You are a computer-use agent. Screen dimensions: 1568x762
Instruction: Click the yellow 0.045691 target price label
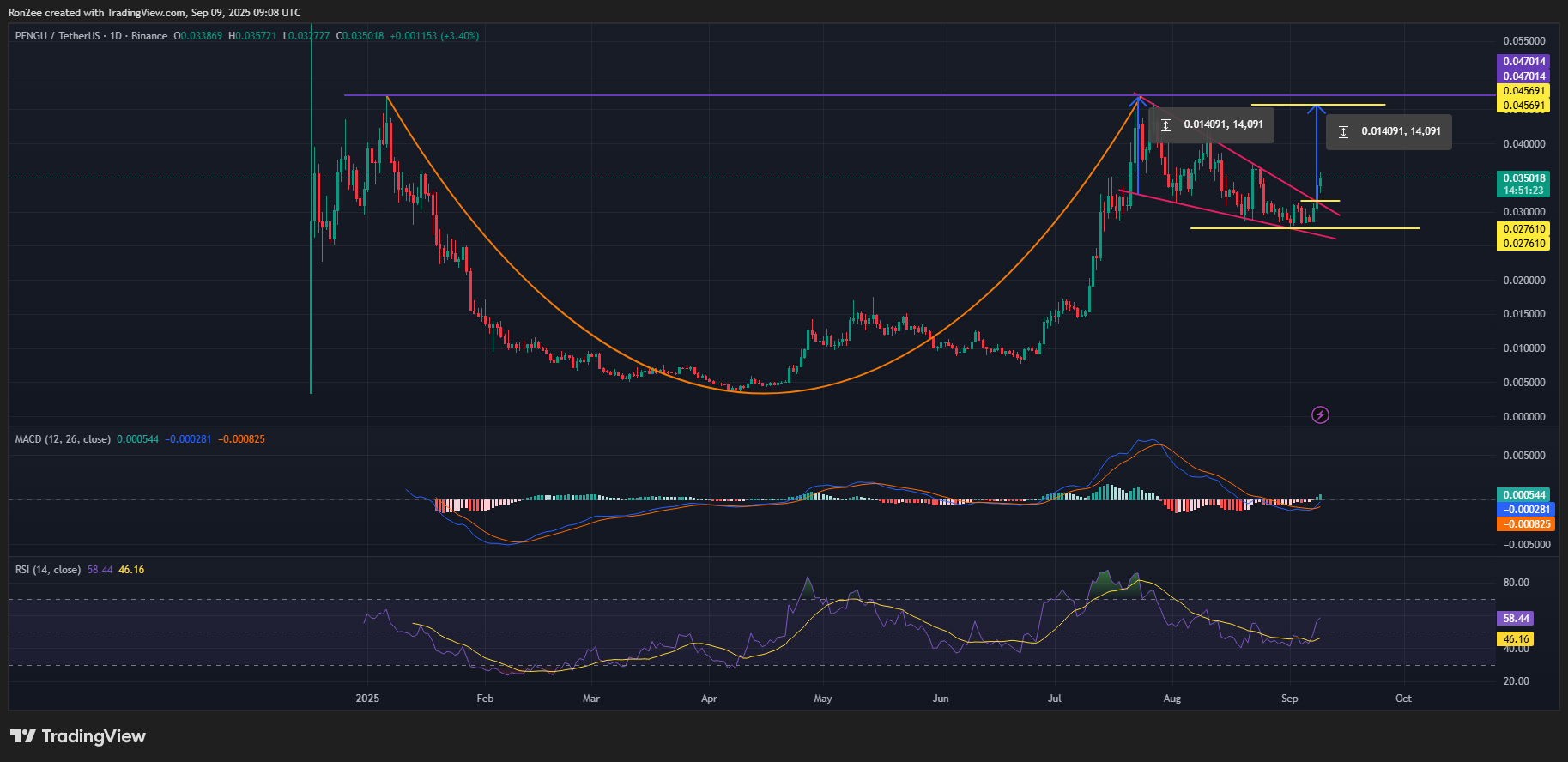coord(1524,91)
